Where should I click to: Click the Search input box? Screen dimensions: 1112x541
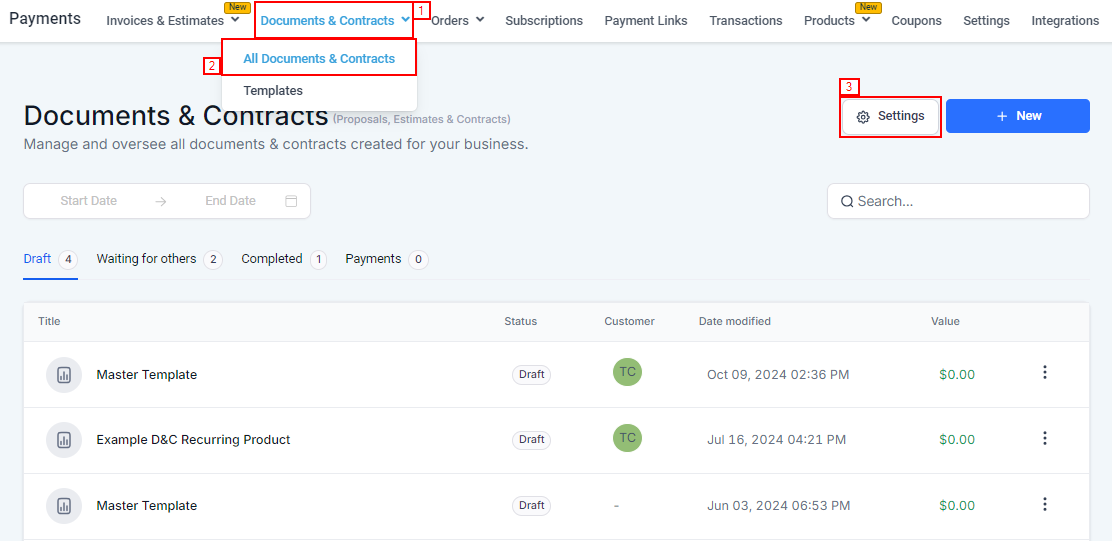[958, 201]
